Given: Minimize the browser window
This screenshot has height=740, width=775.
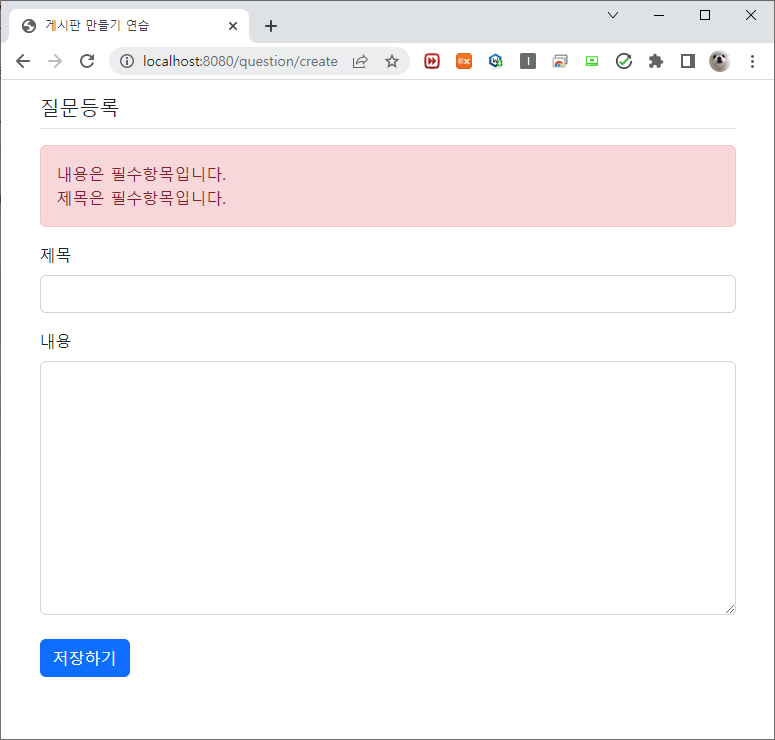Looking at the screenshot, I should coord(659,15).
